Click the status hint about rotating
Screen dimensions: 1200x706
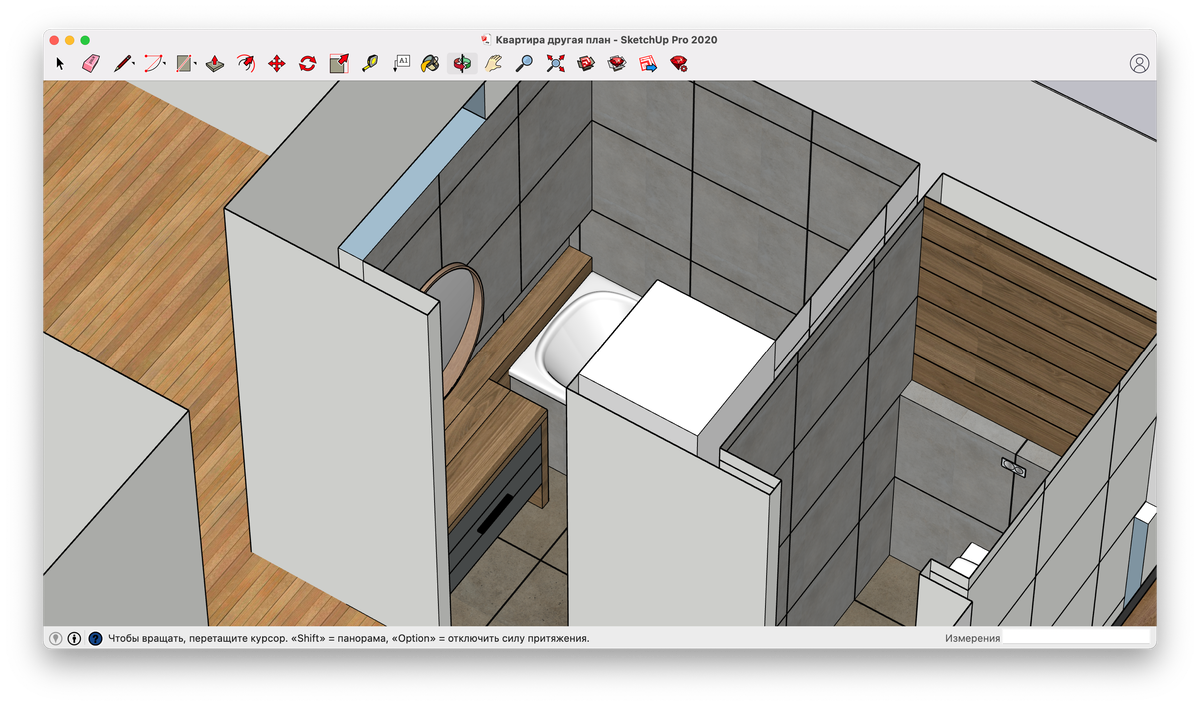pos(348,638)
